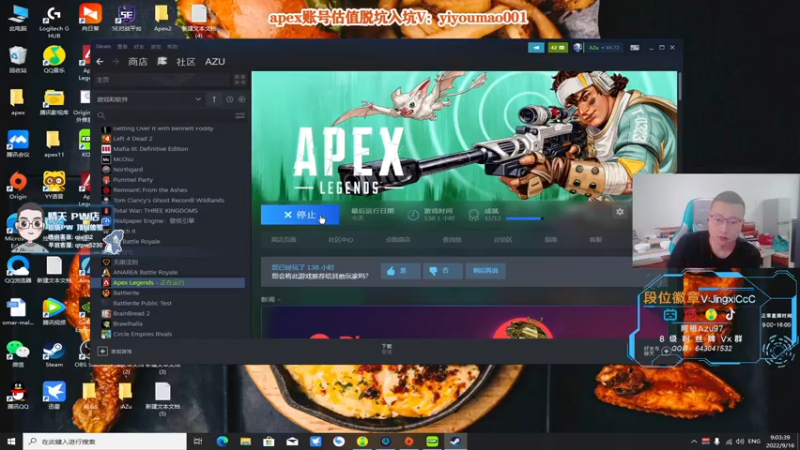This screenshot has height=450, width=800.
Task: Open the green friends notification indicator
Action: click(x=557, y=47)
